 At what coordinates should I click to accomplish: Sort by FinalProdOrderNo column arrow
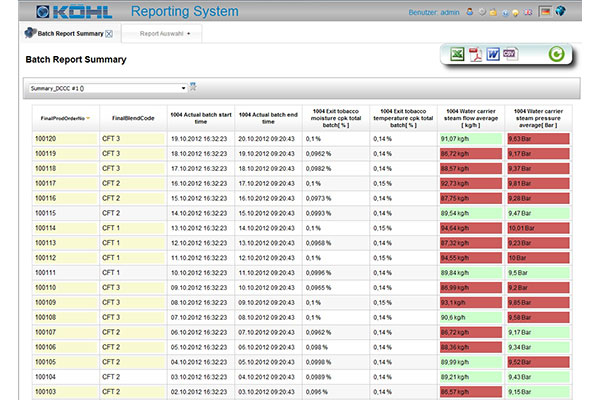click(x=86, y=117)
